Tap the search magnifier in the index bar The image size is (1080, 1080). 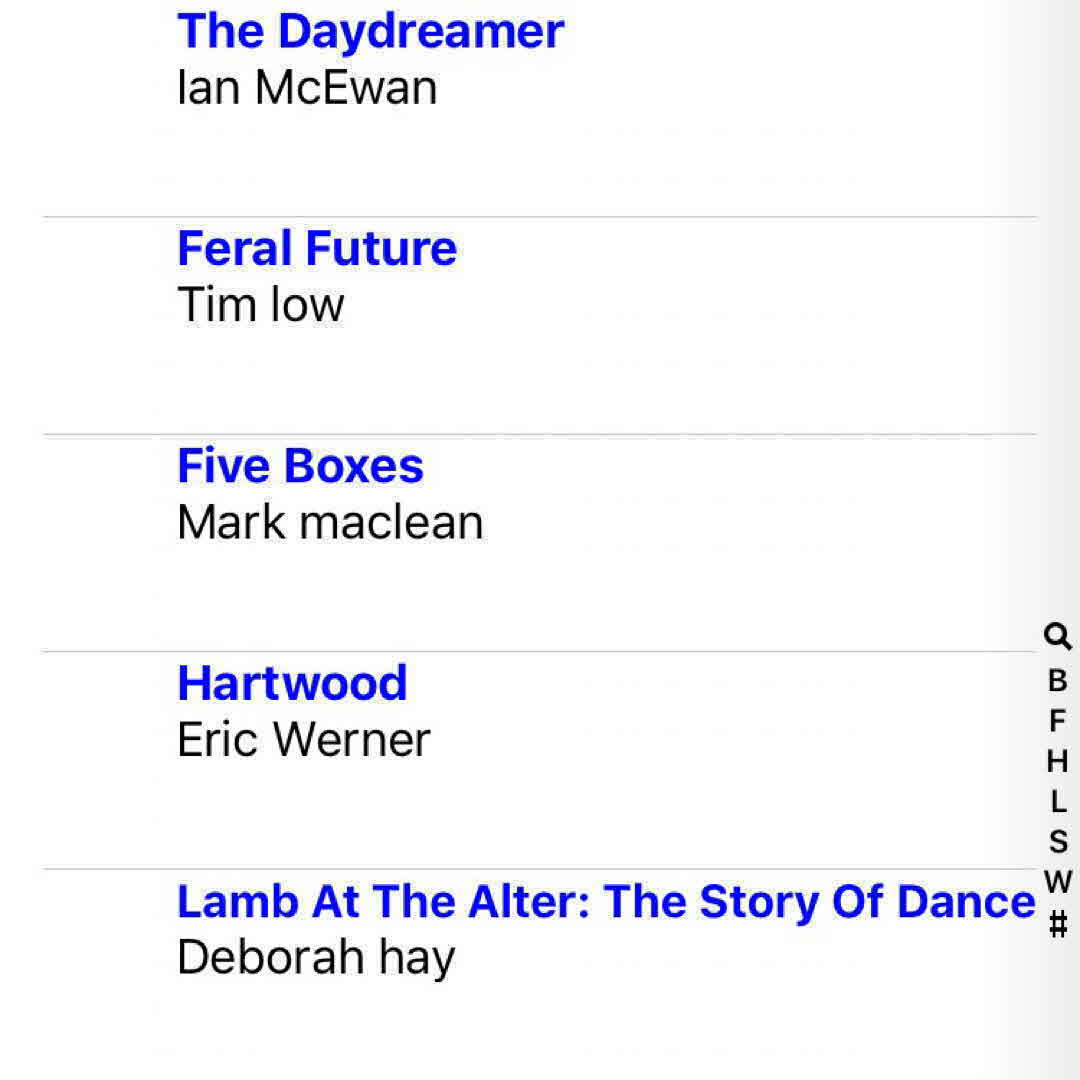click(x=1058, y=636)
